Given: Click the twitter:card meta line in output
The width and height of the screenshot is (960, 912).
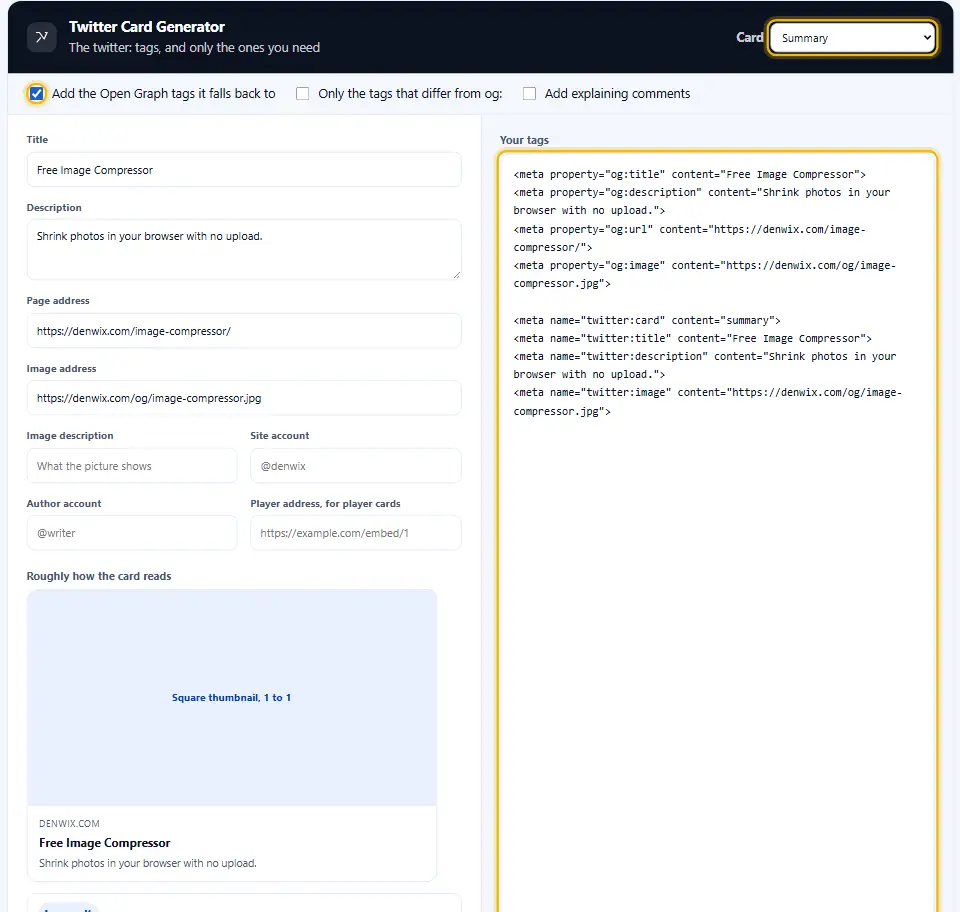Looking at the screenshot, I should click(647, 320).
